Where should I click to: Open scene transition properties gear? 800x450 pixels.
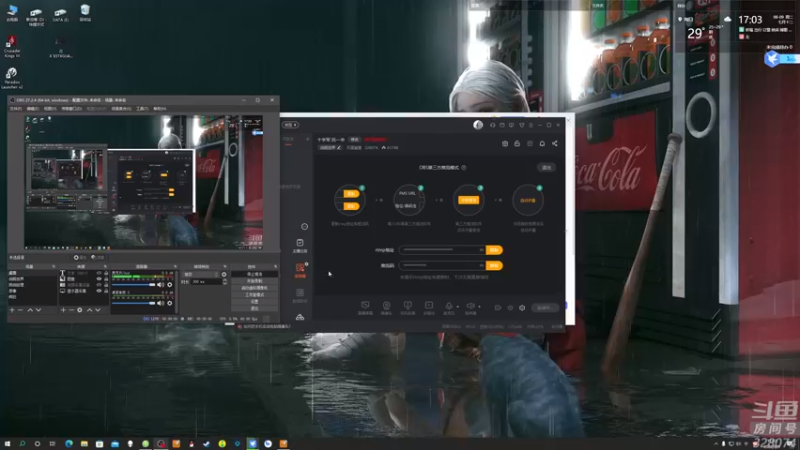pyautogui.click(x=224, y=274)
